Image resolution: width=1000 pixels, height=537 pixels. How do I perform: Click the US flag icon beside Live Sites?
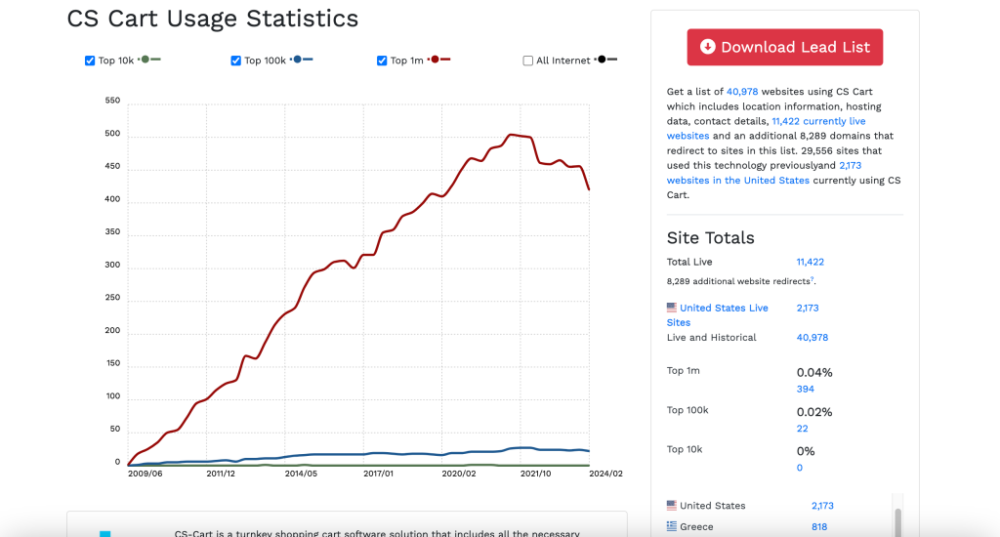click(x=671, y=308)
